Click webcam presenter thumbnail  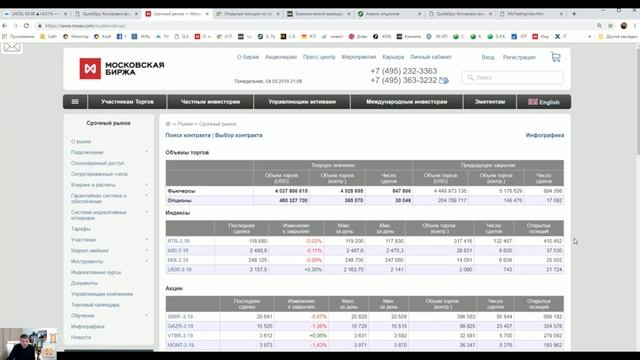[28, 344]
